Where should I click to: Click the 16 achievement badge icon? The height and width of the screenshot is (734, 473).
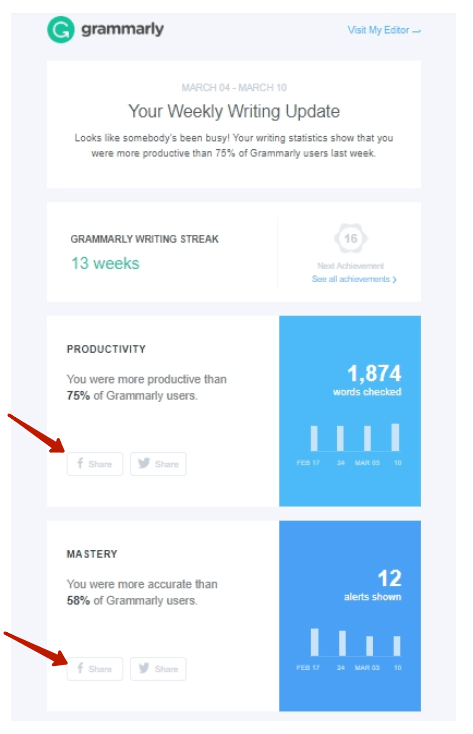[x=351, y=238]
